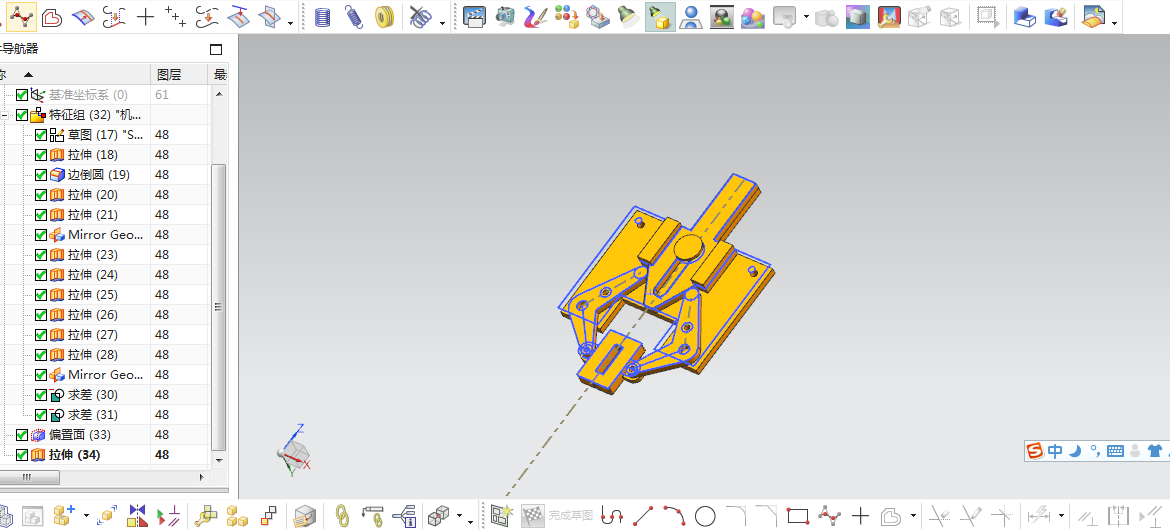Open the clapperboard animation icon
This screenshot has width=1170, height=530.
coord(475,16)
